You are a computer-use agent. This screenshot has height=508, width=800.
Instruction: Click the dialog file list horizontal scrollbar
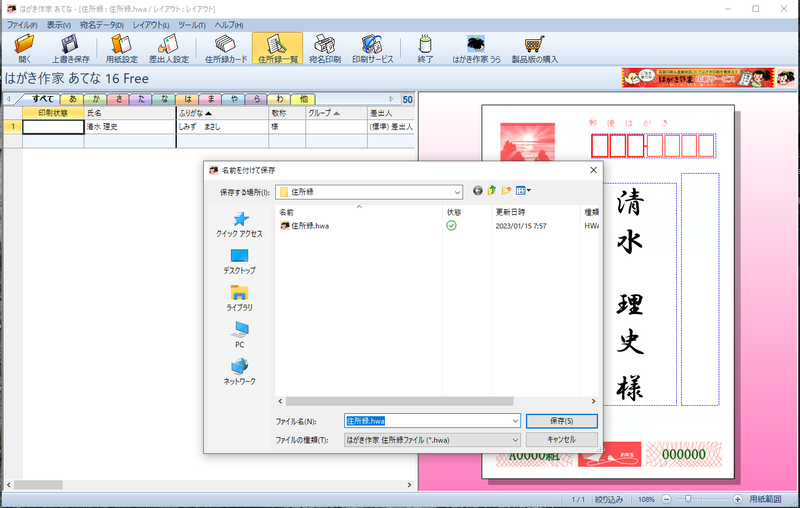[x=399, y=401]
